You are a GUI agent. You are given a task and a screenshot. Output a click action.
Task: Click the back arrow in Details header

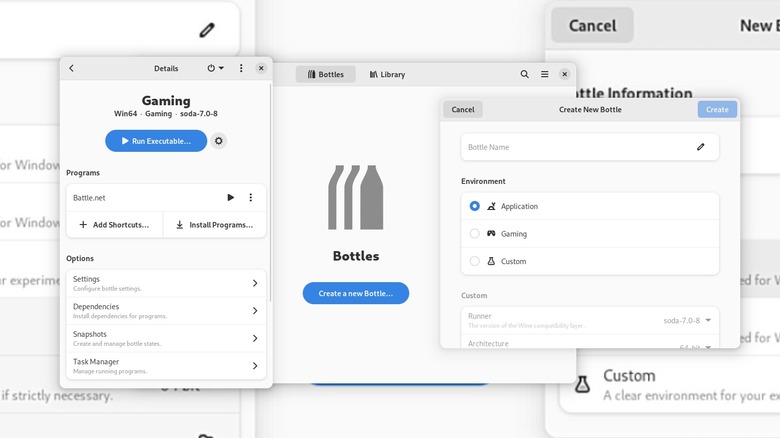(72, 69)
